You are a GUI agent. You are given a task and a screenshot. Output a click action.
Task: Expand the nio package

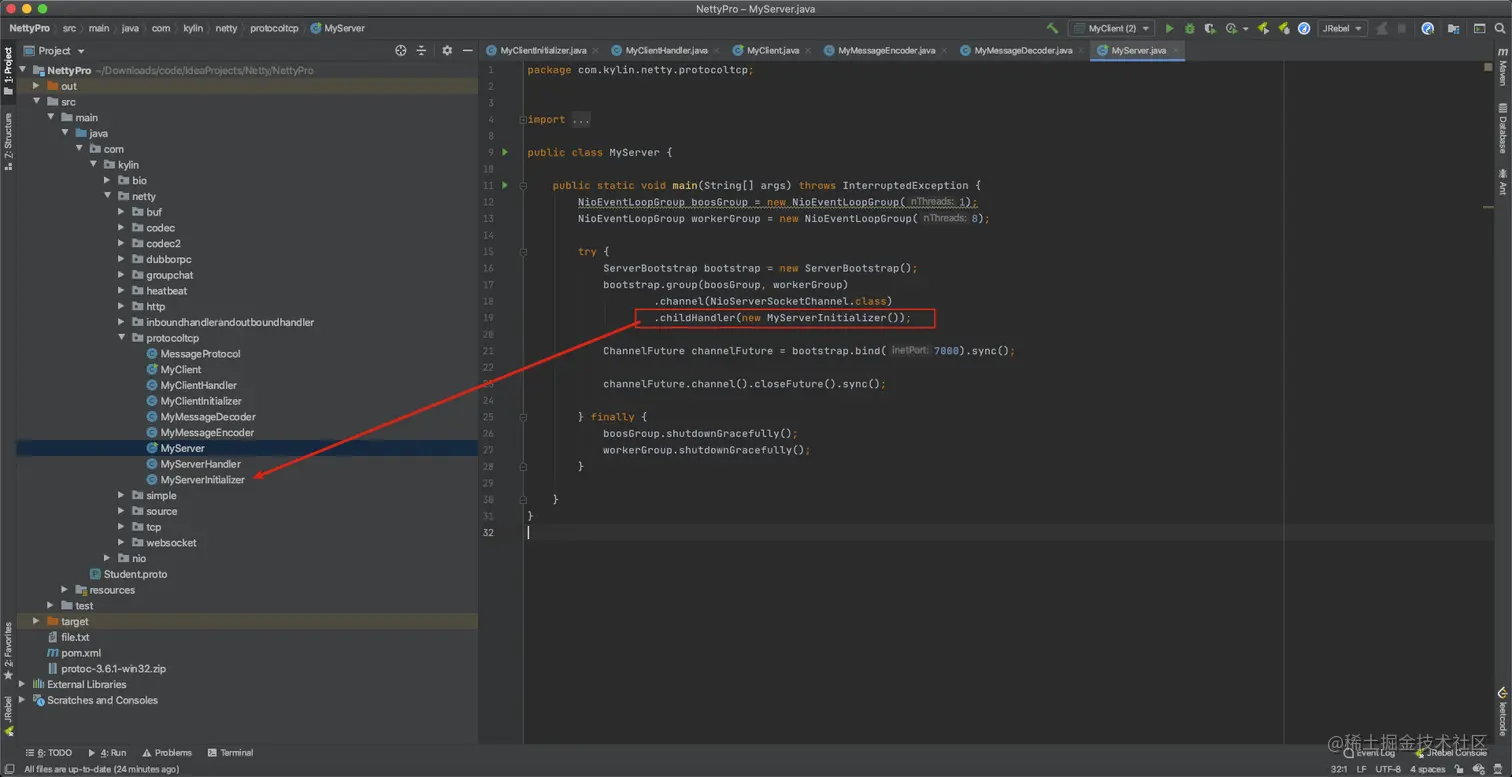pyautogui.click(x=108, y=558)
